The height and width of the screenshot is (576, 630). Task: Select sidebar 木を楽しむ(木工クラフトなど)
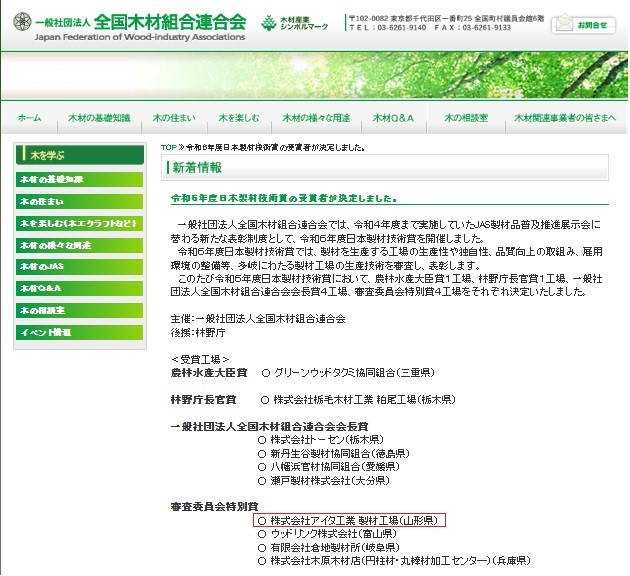[x=79, y=223]
